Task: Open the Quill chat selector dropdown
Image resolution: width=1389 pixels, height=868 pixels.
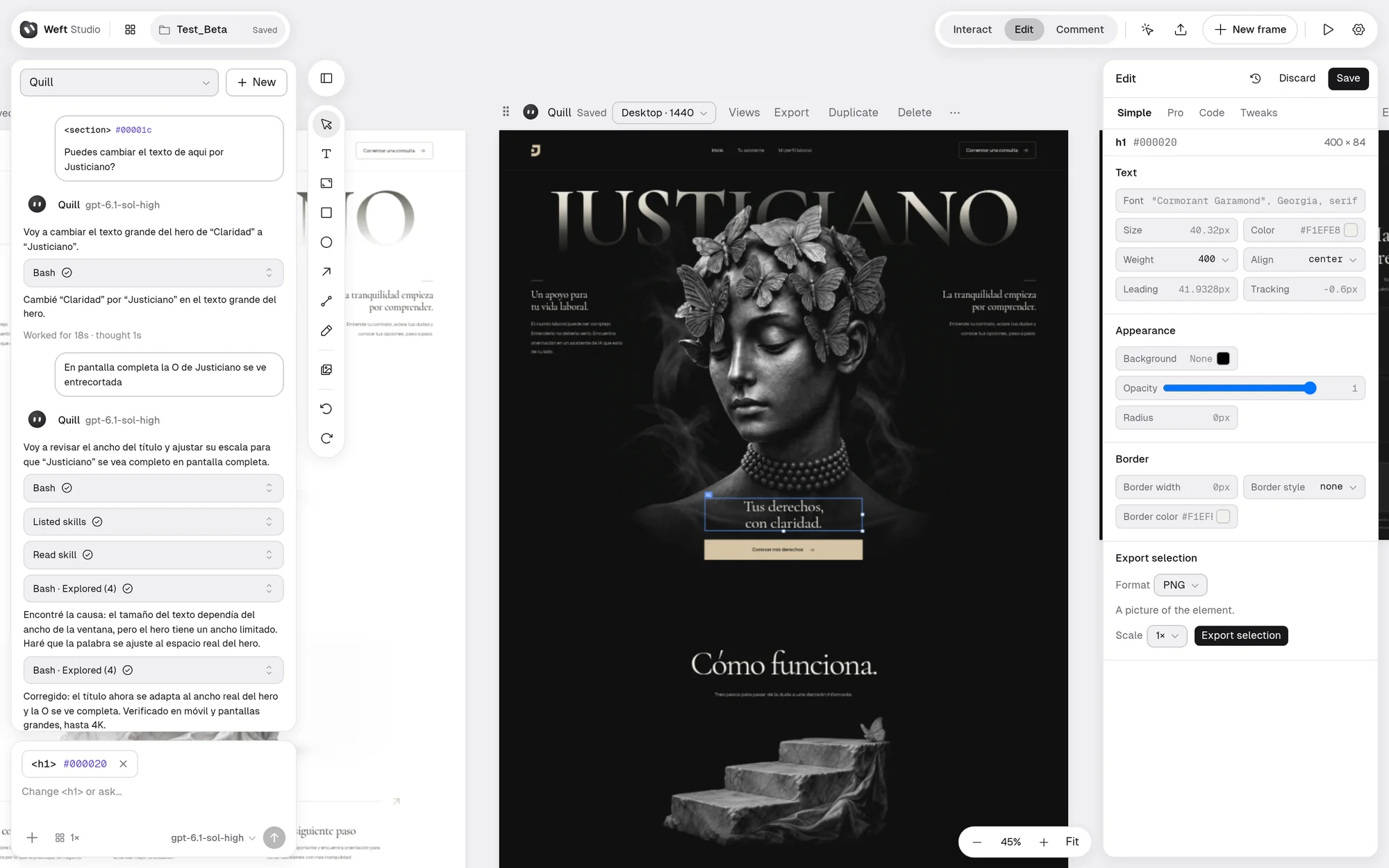Action: pyautogui.click(x=119, y=82)
